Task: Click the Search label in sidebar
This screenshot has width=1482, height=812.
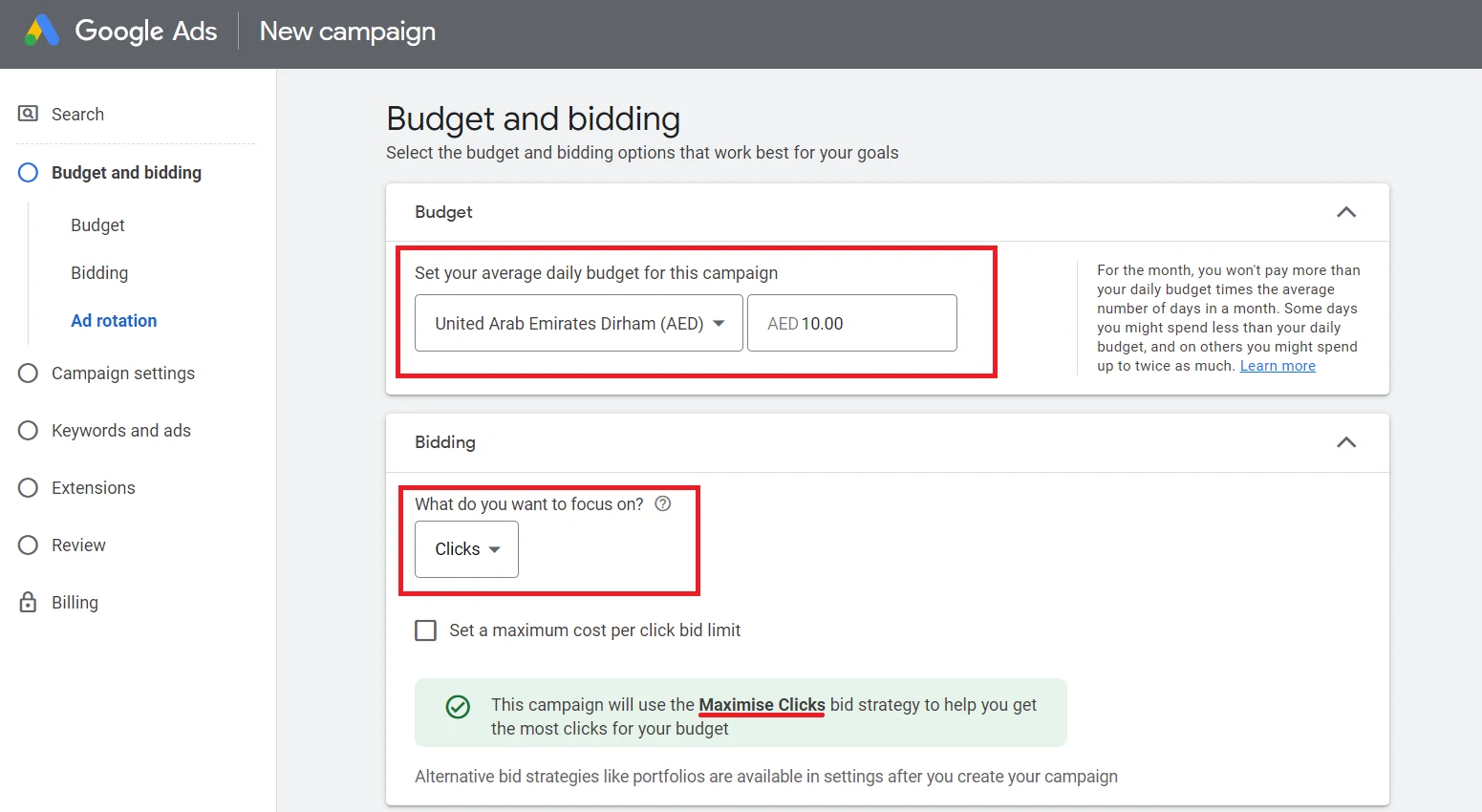Action: [77, 115]
